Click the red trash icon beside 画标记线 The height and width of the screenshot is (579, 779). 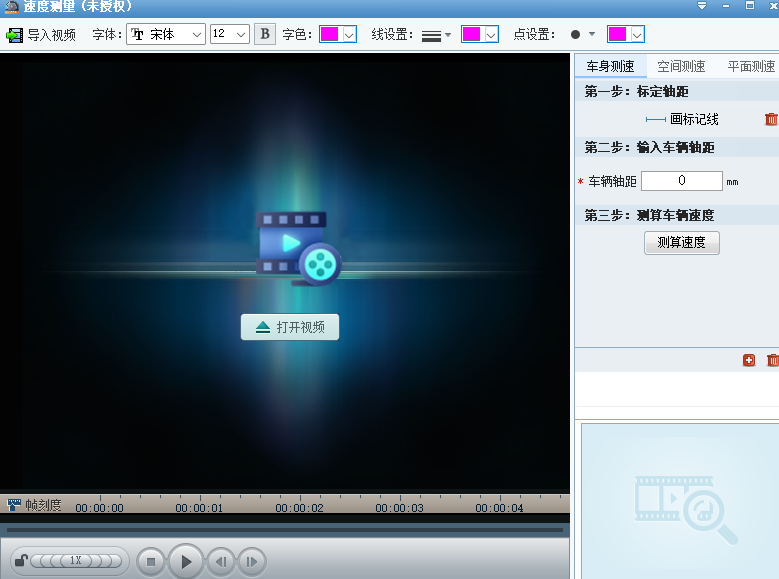[x=771, y=119]
